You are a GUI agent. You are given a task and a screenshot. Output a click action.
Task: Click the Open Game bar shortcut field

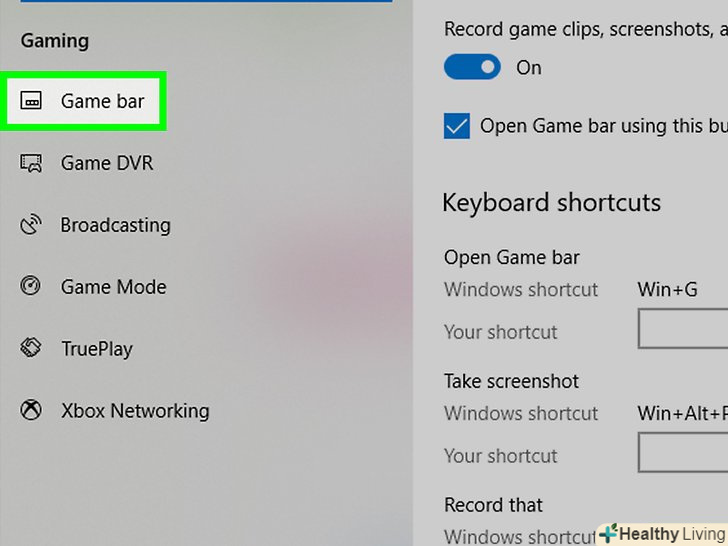click(683, 328)
